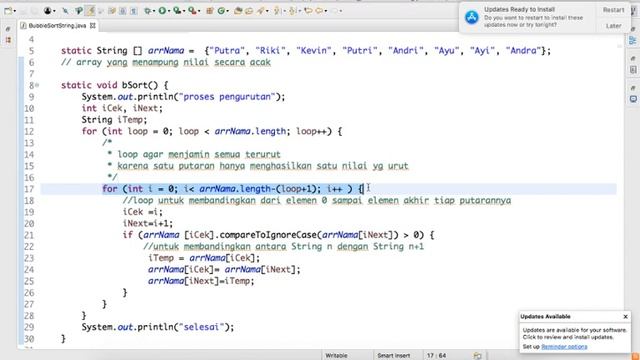Click the New Java Package icon
The height and width of the screenshot is (360, 640).
(x=209, y=11)
